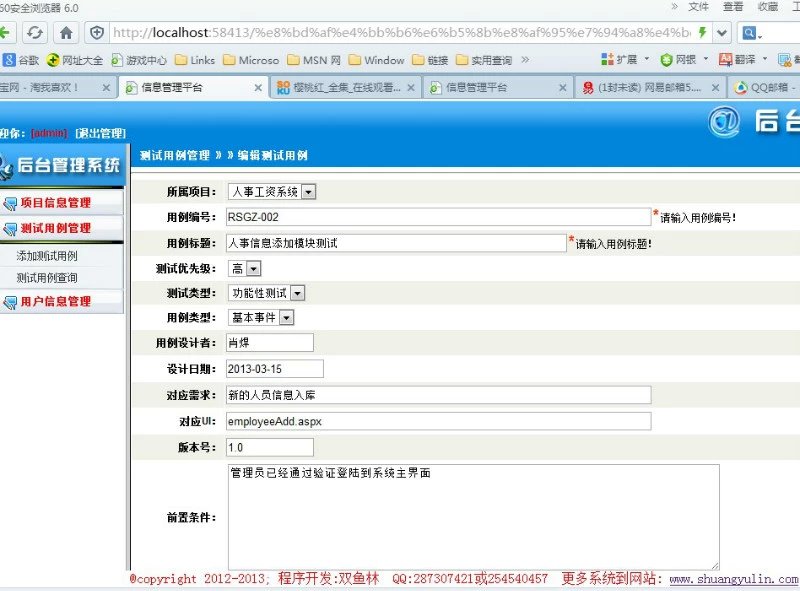Open the Window bookmark folder
The image size is (800, 591).
point(377,60)
